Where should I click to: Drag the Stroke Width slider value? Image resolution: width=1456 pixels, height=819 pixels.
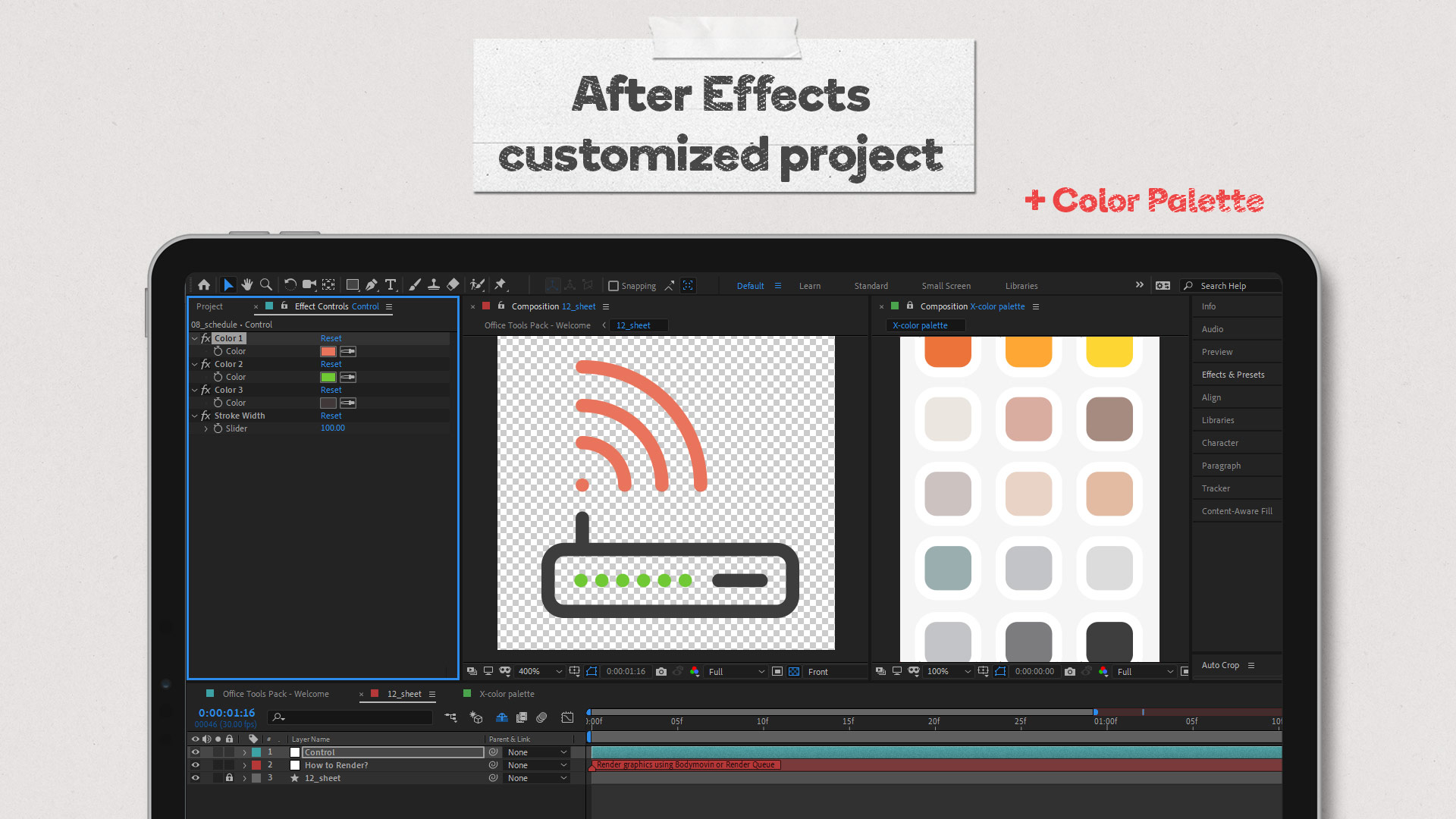click(333, 428)
